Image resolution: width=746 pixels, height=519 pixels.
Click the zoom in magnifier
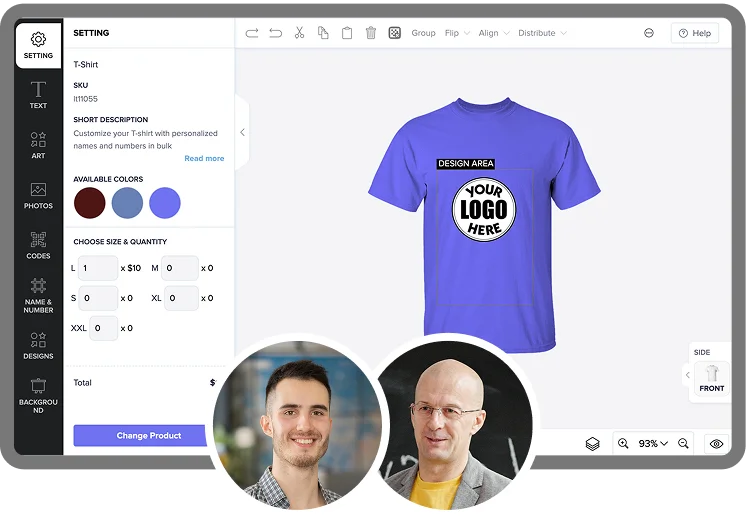(623, 443)
